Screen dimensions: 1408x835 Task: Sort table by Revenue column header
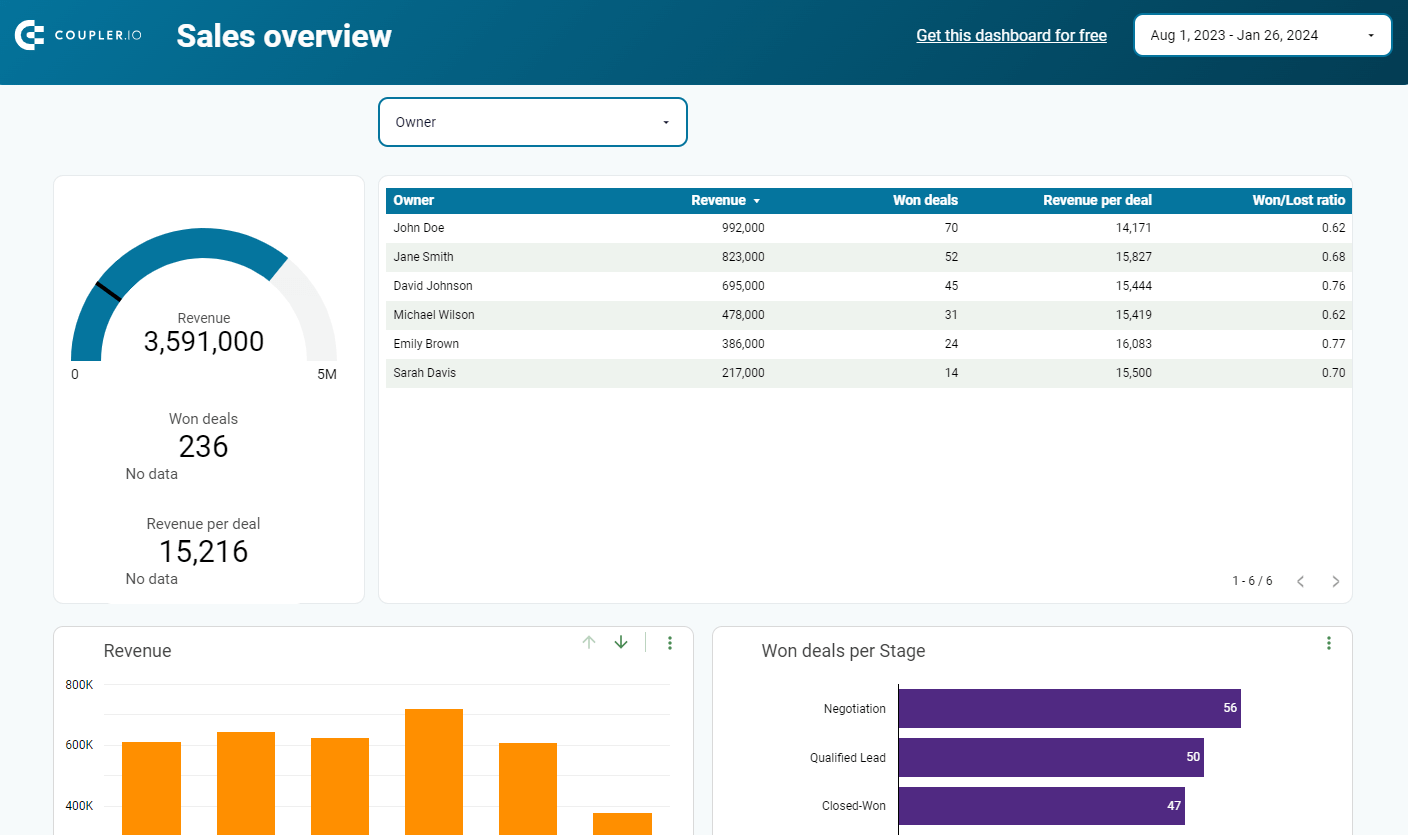(x=725, y=200)
